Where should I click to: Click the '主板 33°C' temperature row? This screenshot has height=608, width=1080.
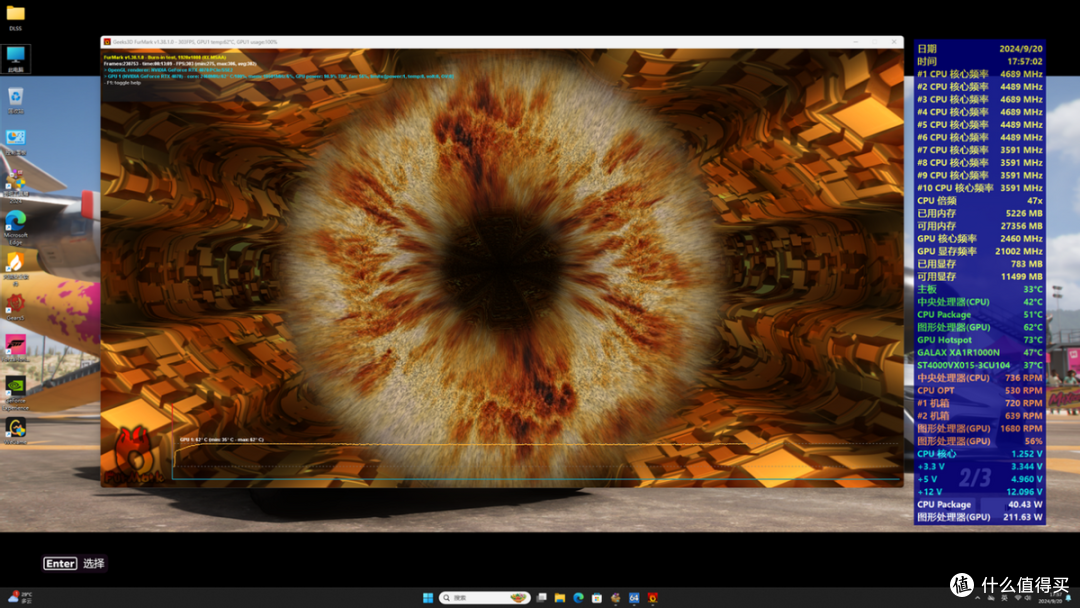[979, 289]
